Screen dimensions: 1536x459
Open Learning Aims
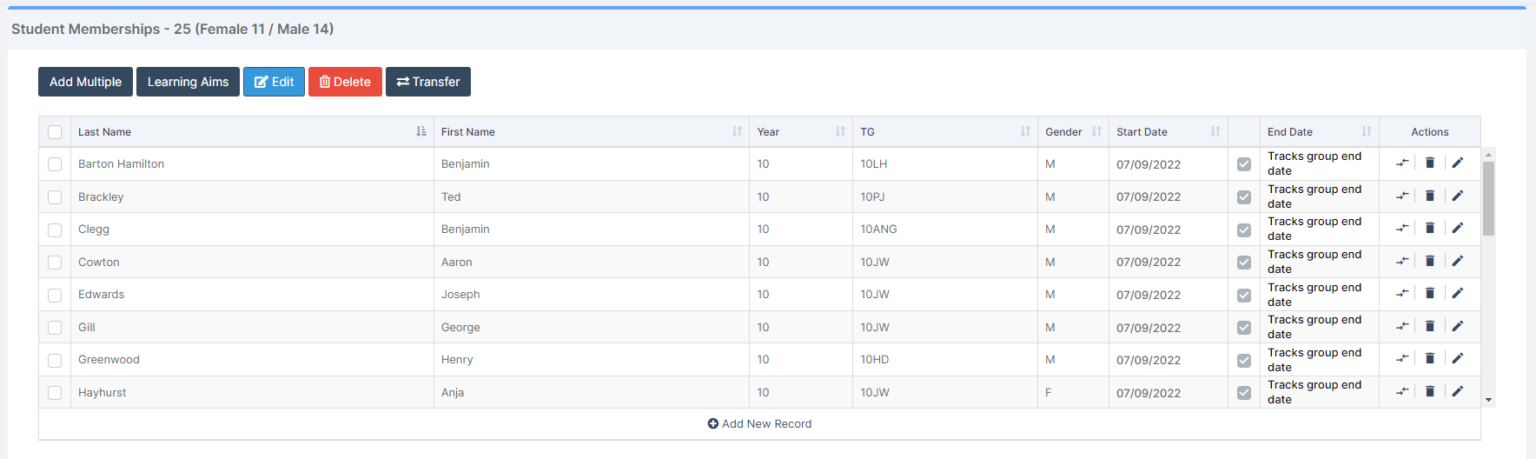click(x=188, y=82)
